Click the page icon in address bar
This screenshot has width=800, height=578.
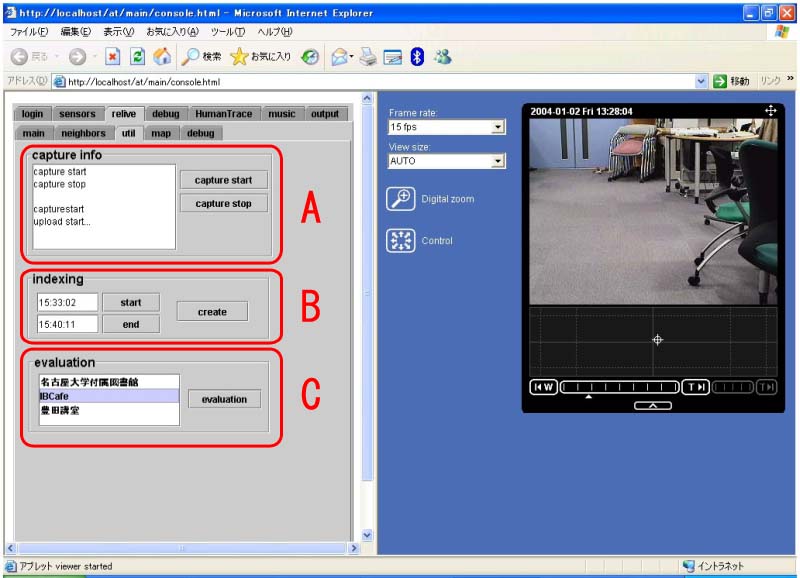[60, 82]
